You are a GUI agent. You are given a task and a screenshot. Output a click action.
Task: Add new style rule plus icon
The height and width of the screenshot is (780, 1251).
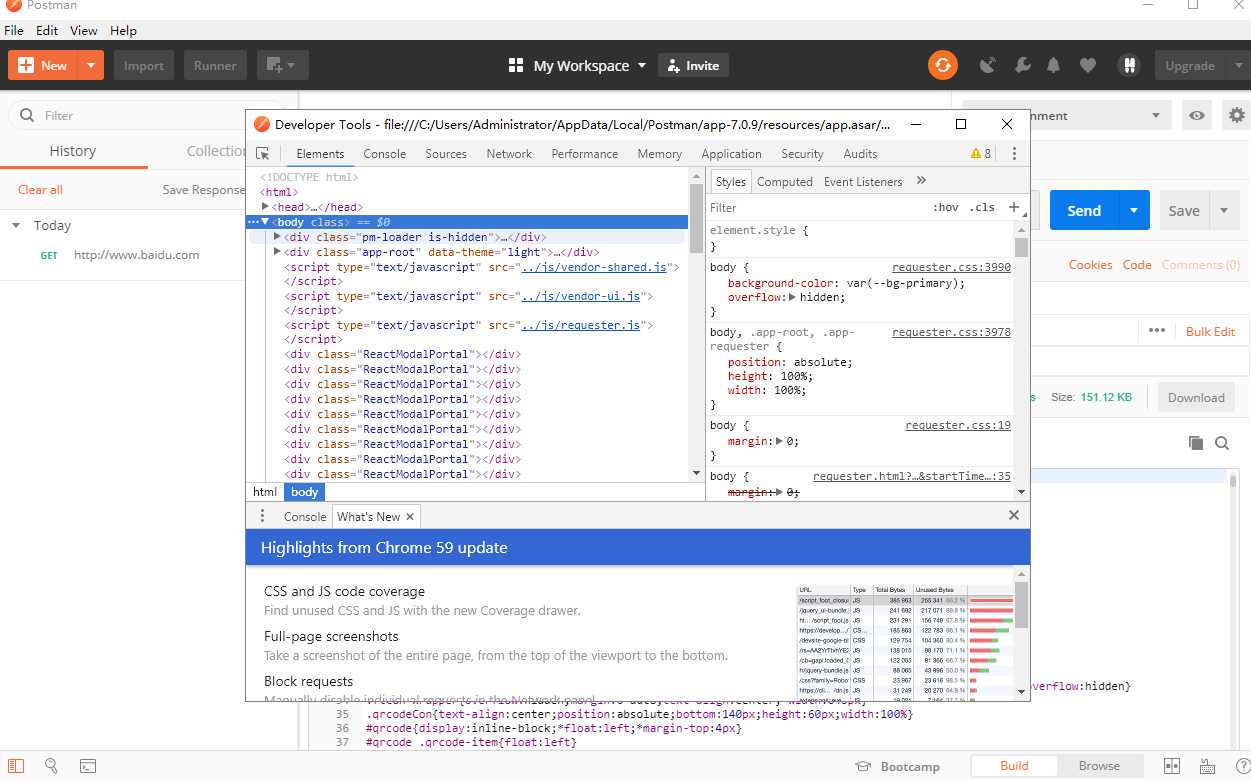pyautogui.click(x=1013, y=207)
